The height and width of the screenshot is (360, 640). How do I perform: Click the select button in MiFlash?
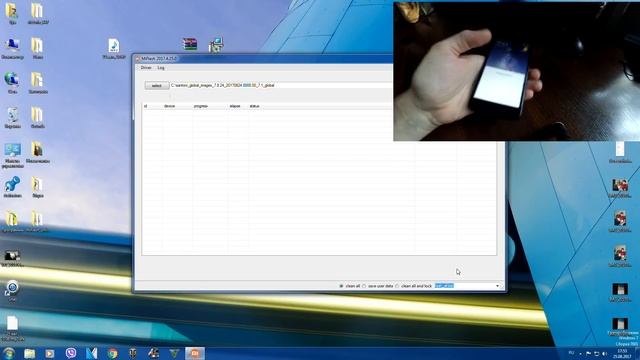[157, 86]
